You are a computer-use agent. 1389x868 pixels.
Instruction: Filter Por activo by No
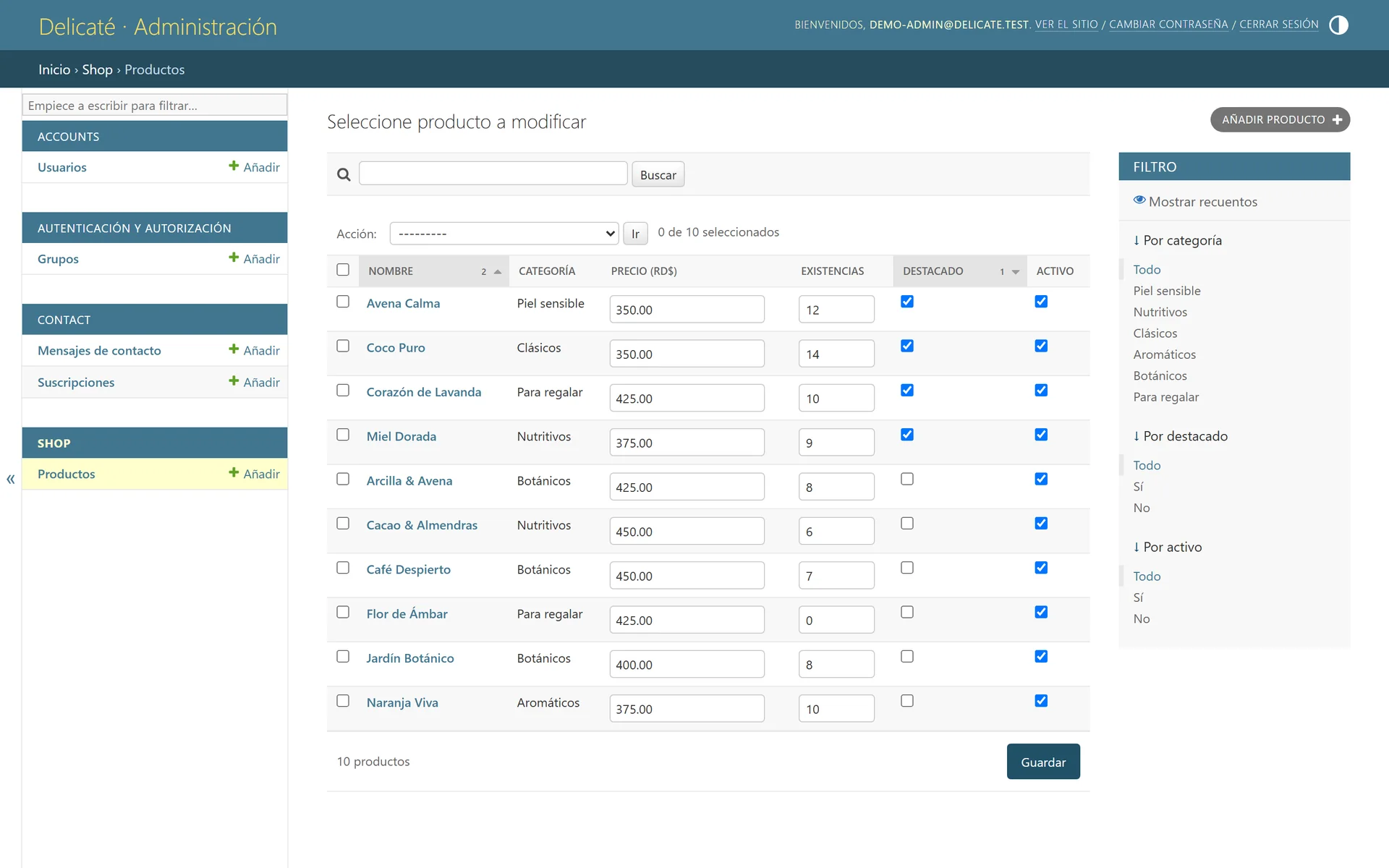tap(1141, 619)
